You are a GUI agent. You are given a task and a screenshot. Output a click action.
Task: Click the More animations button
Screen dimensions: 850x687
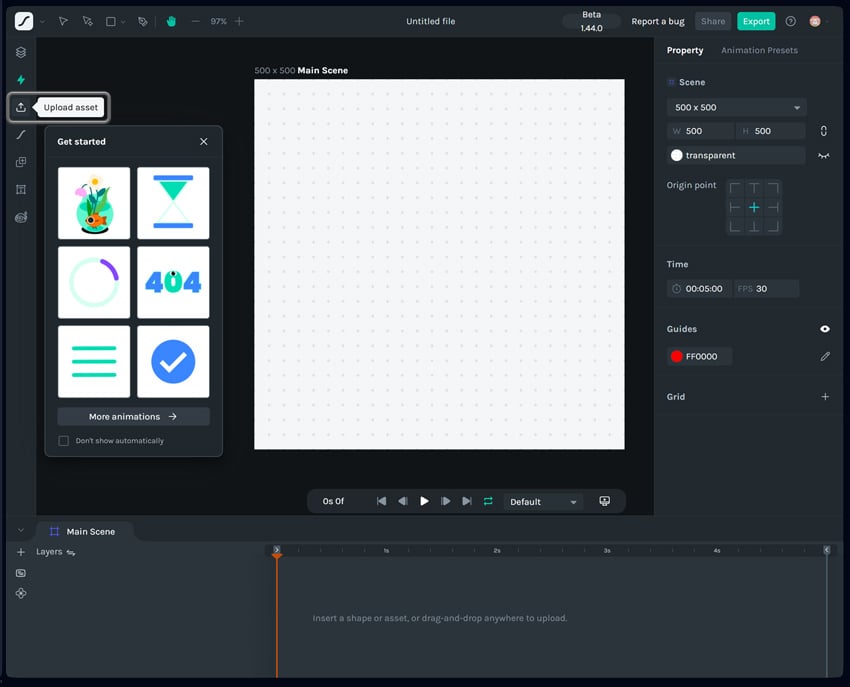pos(133,416)
